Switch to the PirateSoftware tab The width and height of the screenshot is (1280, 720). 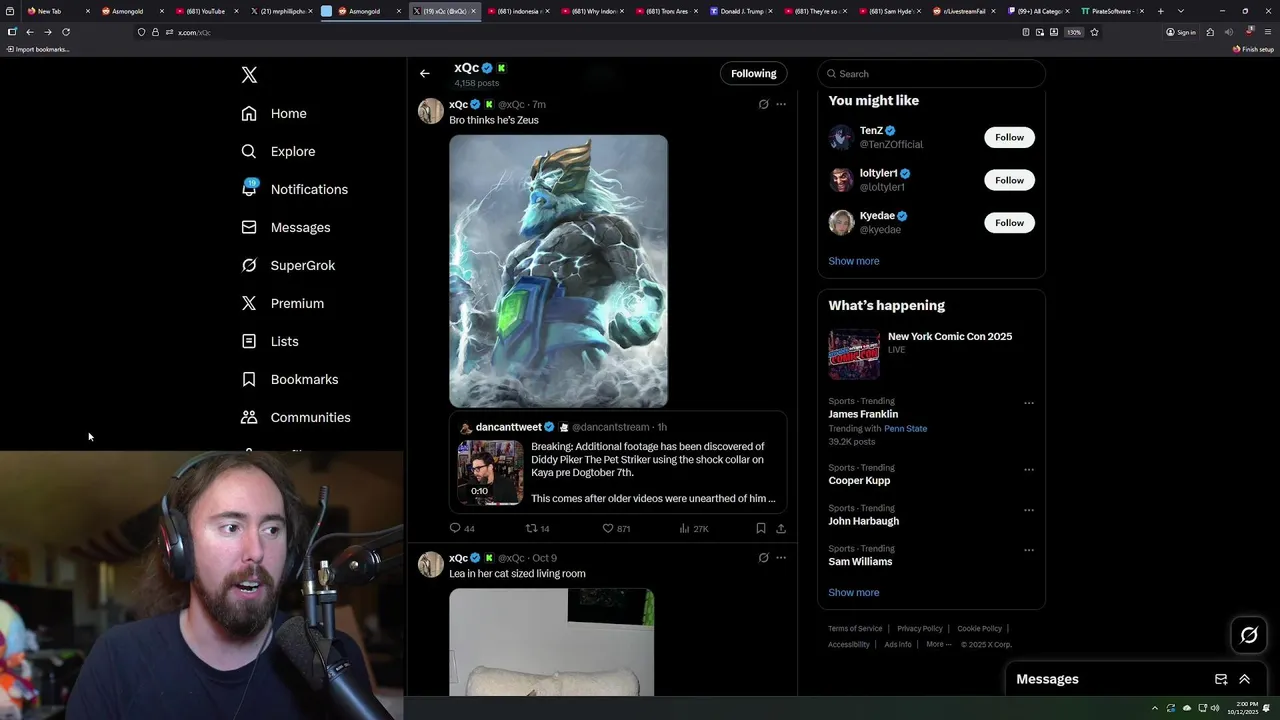[x=1112, y=11]
